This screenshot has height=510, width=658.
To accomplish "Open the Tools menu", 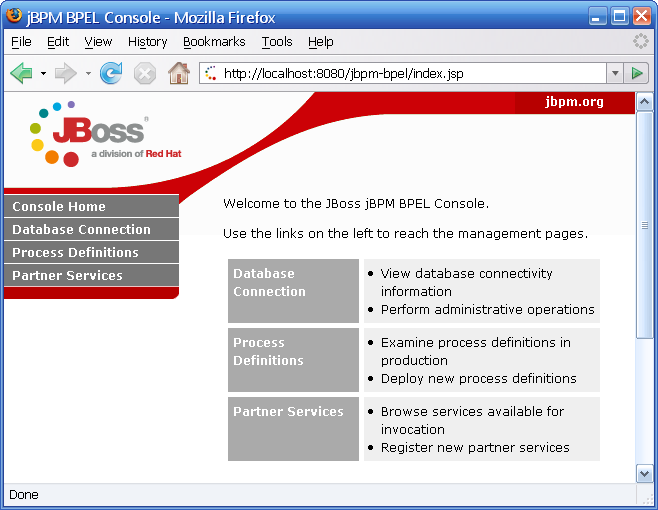I will pos(277,42).
